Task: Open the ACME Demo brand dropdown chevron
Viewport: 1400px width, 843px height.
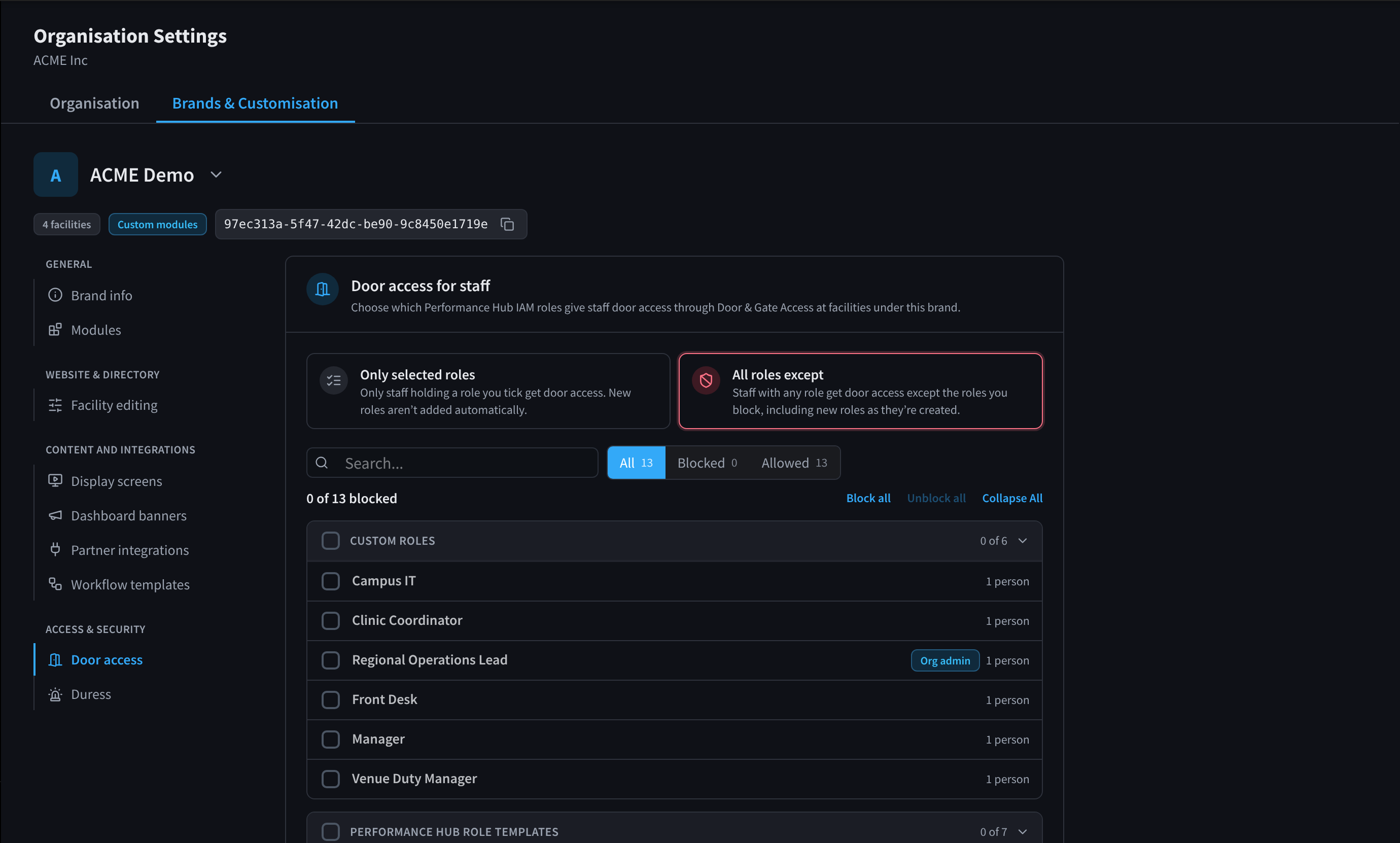Action: tap(216, 174)
